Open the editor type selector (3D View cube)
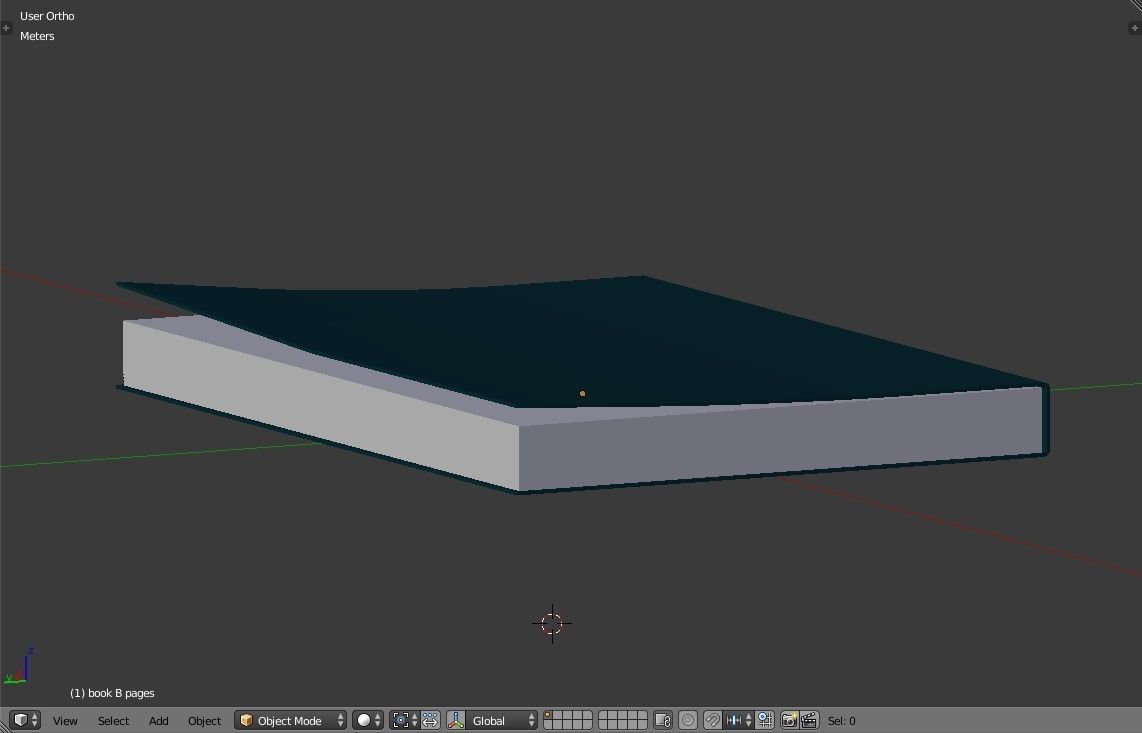Screen dimensions: 1142x733 click(25, 721)
